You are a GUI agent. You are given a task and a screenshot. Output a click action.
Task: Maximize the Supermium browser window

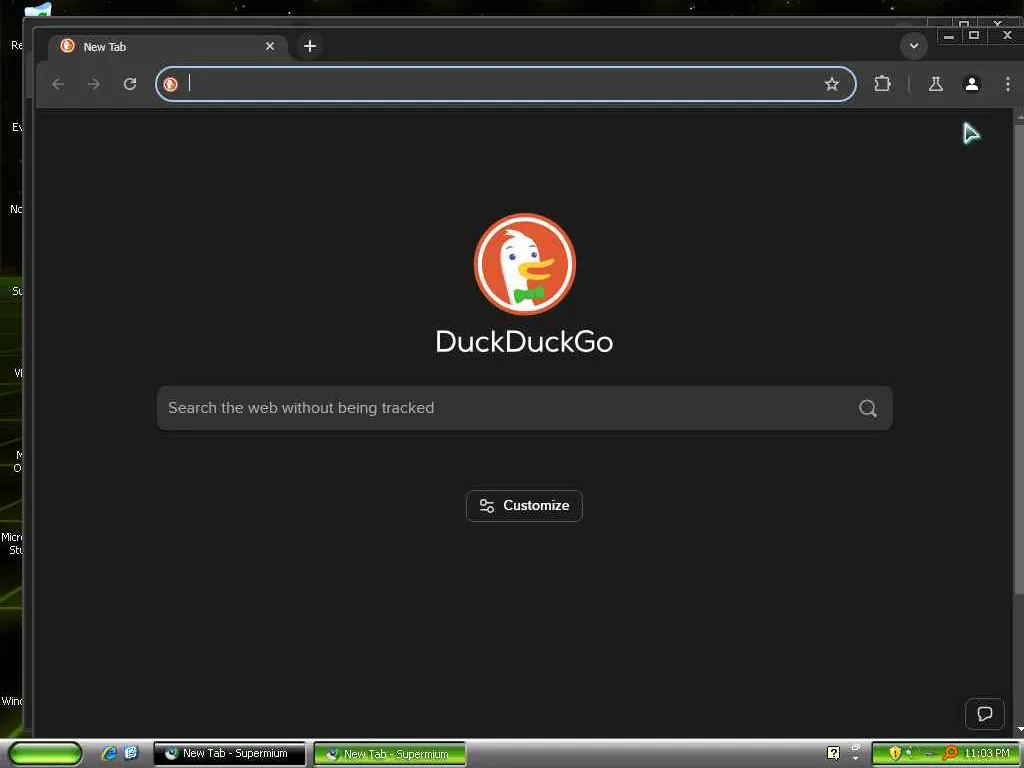pos(974,36)
